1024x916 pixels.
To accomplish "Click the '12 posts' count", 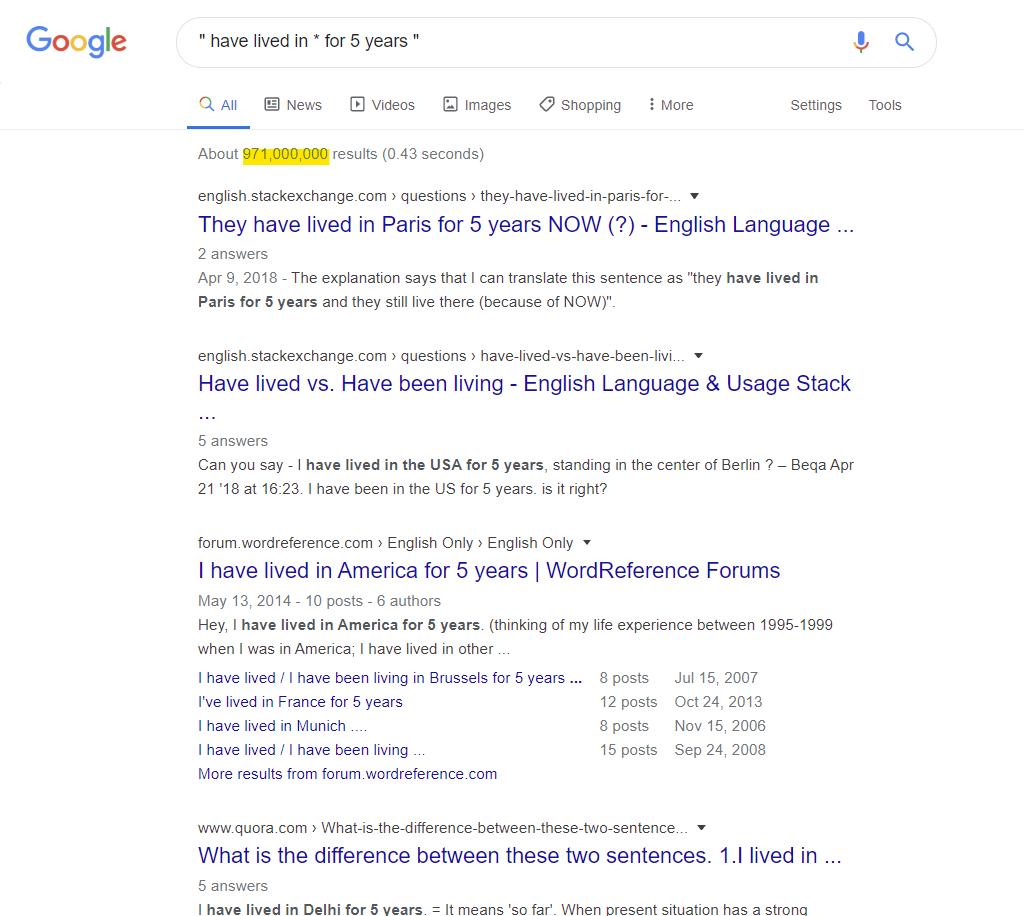I will tap(628, 702).
